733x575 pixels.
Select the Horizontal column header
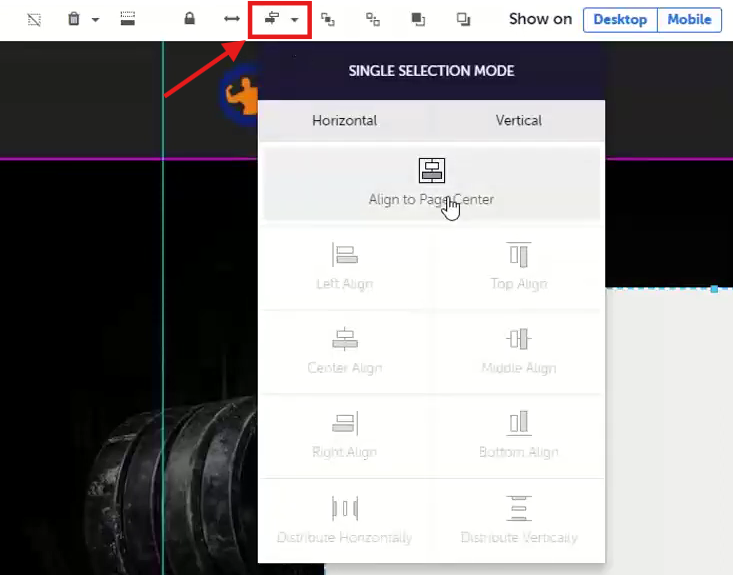click(x=345, y=121)
